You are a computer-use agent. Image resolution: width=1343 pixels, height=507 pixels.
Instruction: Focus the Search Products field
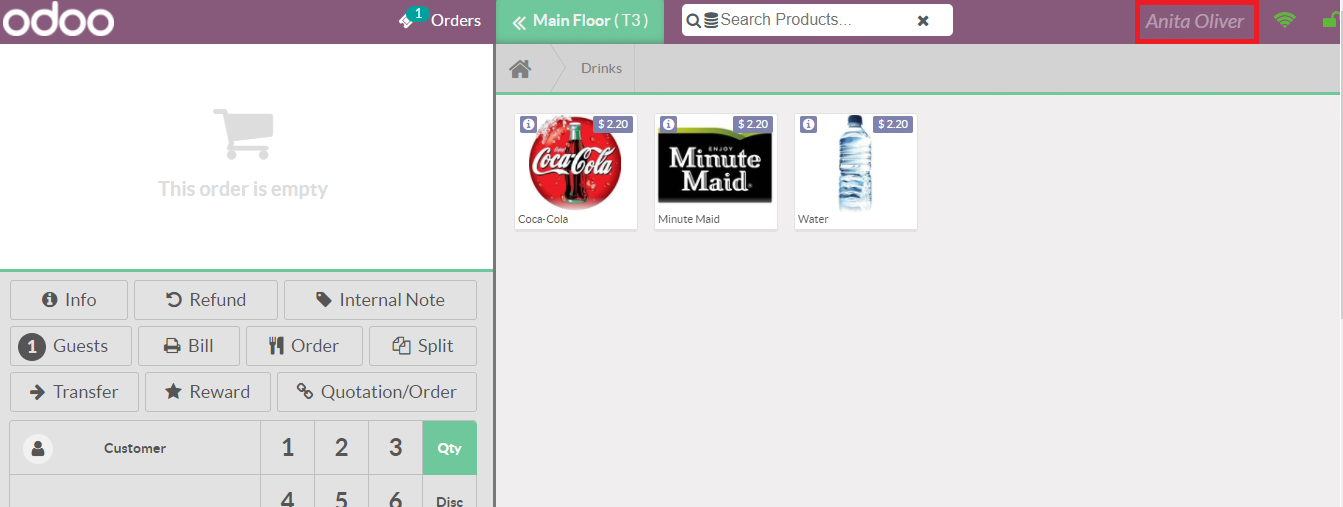point(810,20)
